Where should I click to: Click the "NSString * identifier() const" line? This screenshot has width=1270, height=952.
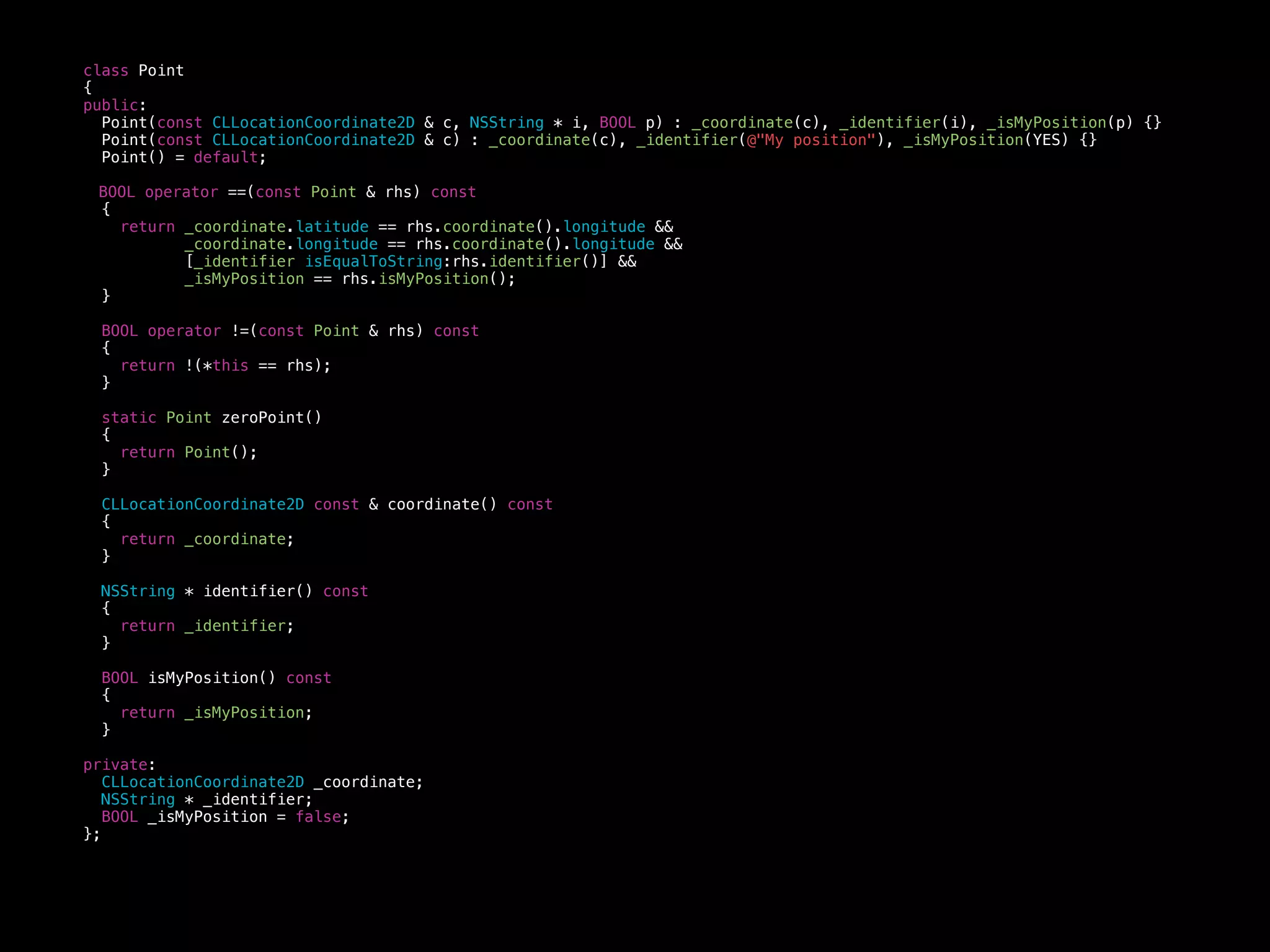click(x=234, y=591)
